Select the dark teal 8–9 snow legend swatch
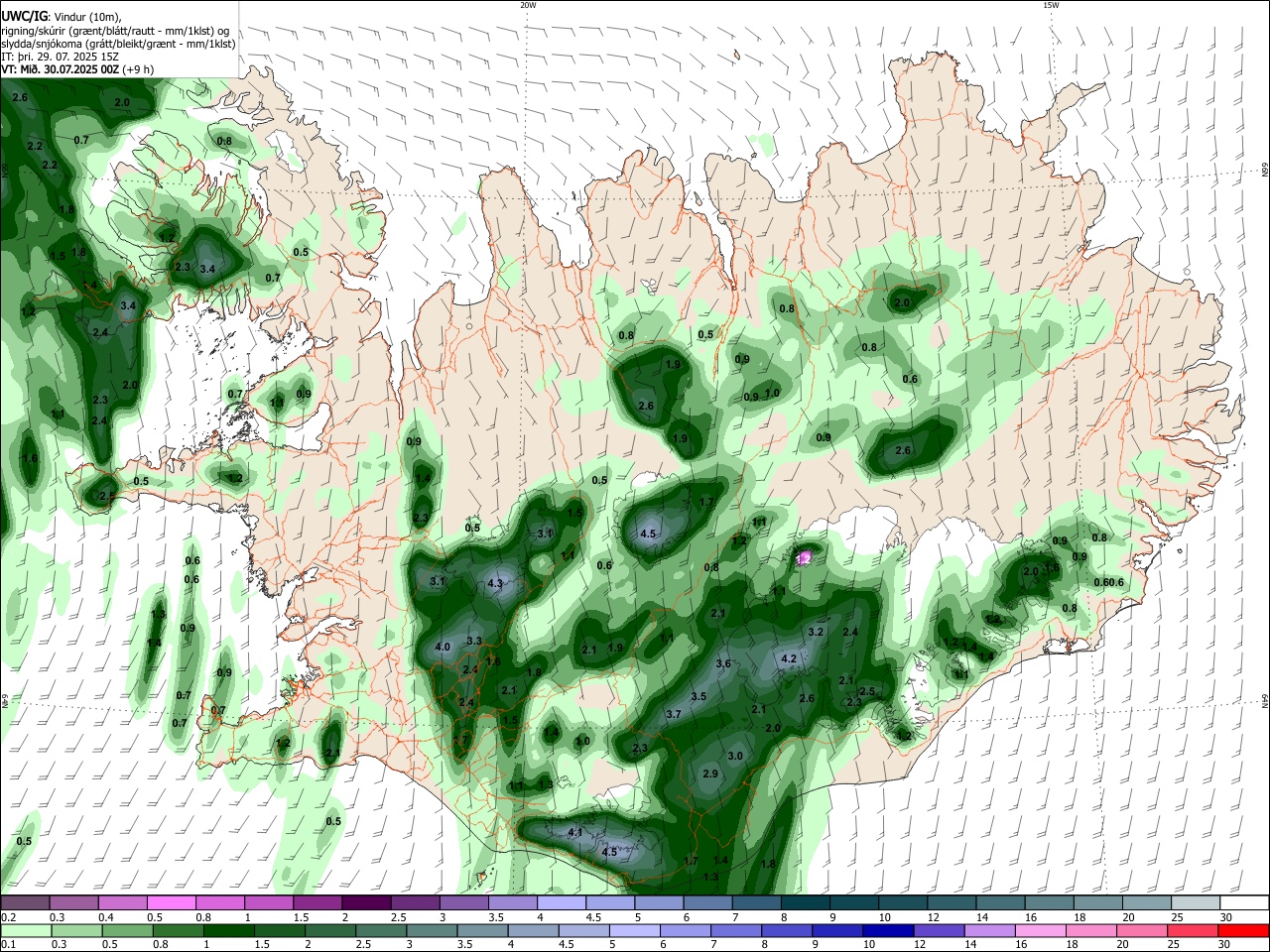This screenshot has width=1270, height=952. click(x=806, y=902)
